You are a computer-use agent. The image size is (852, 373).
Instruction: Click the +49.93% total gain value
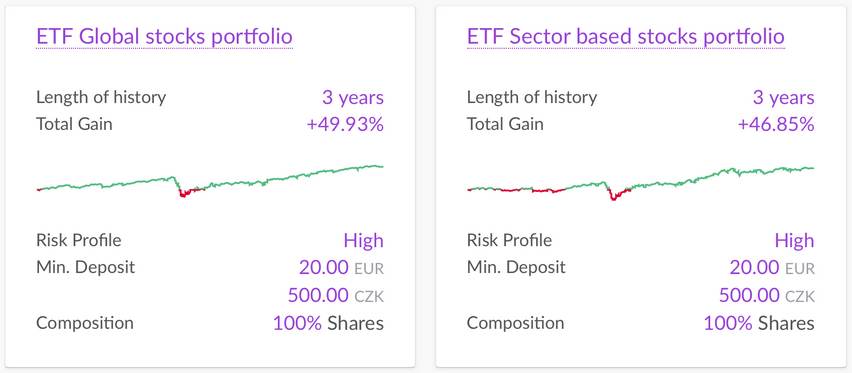(345, 125)
